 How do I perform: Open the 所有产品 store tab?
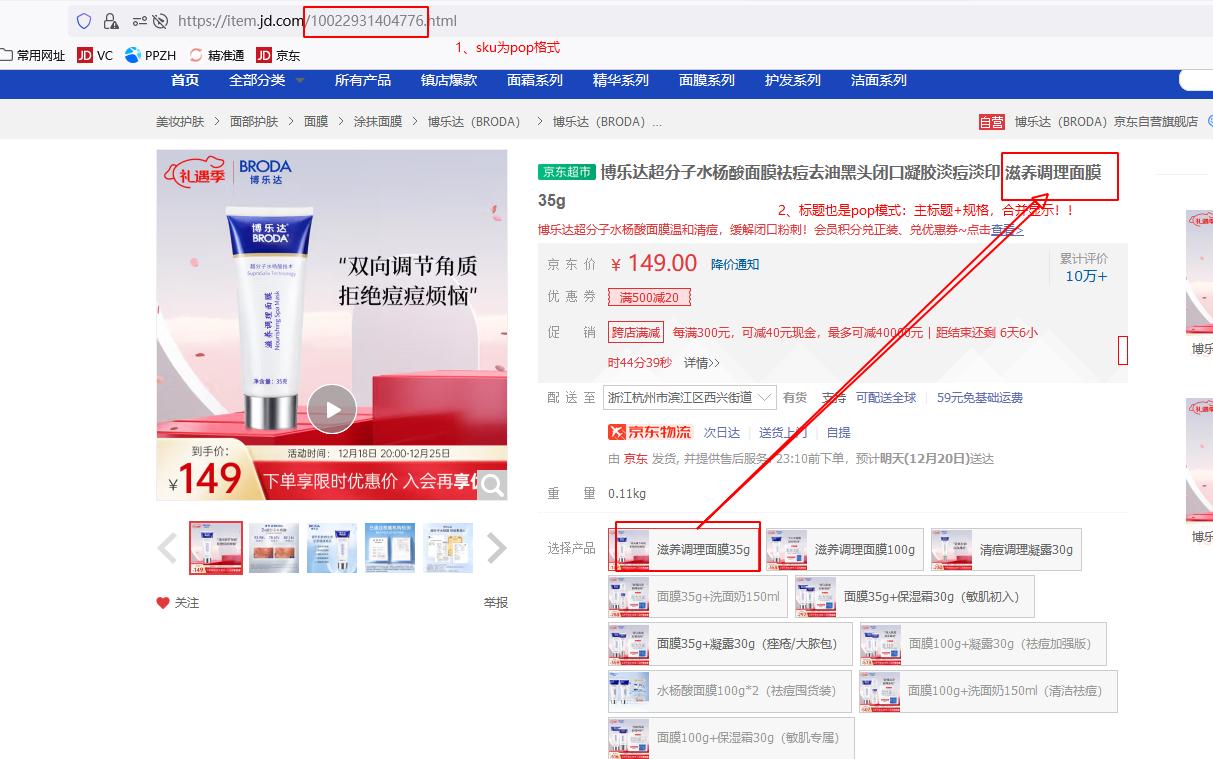pos(363,80)
